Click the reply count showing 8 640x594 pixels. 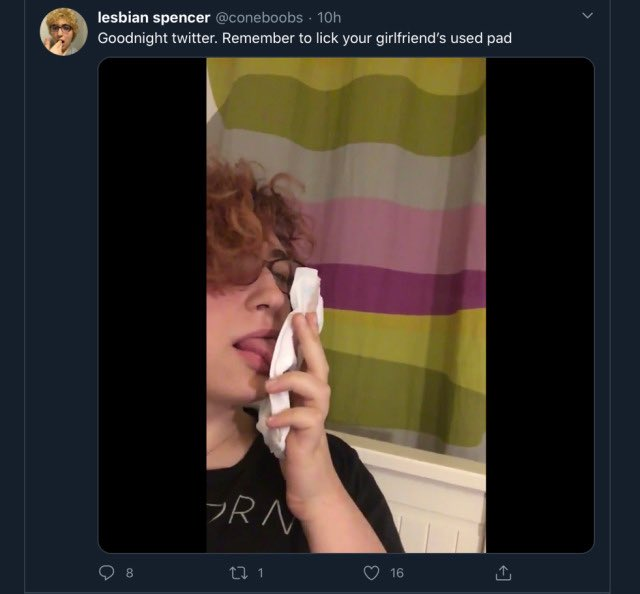point(129,573)
